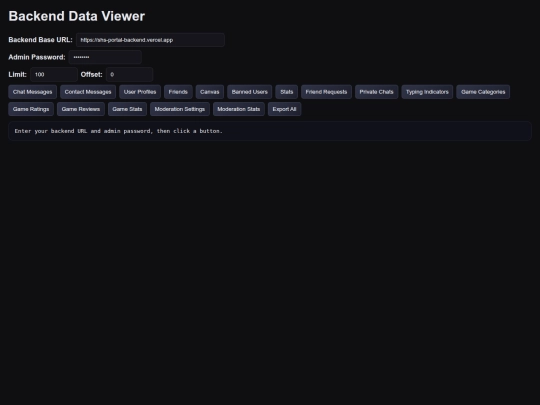Fetch the Friends list
The width and height of the screenshot is (540, 405).
[x=178, y=92]
